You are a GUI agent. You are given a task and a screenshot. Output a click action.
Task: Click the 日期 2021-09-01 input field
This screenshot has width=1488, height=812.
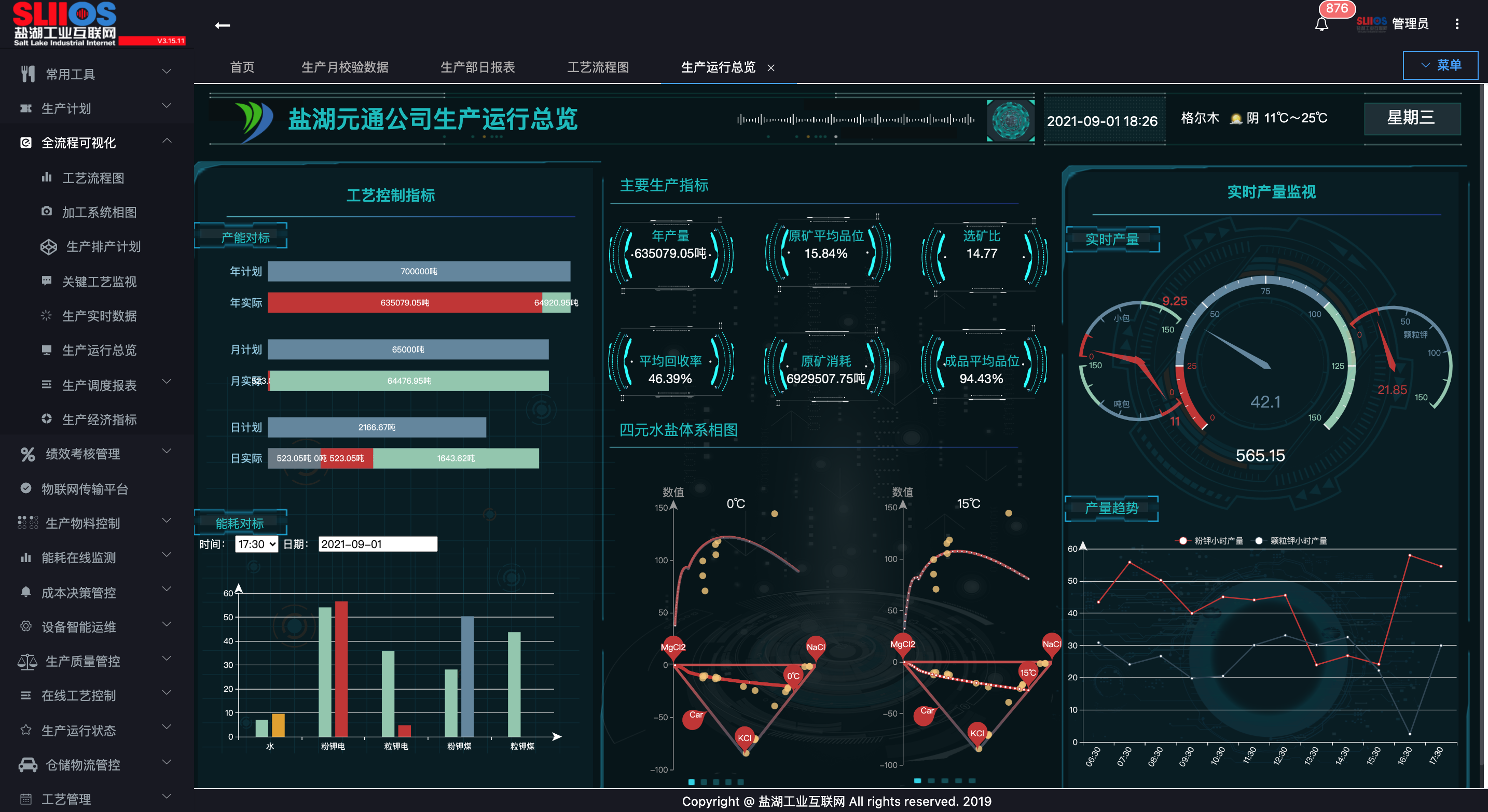(378, 544)
